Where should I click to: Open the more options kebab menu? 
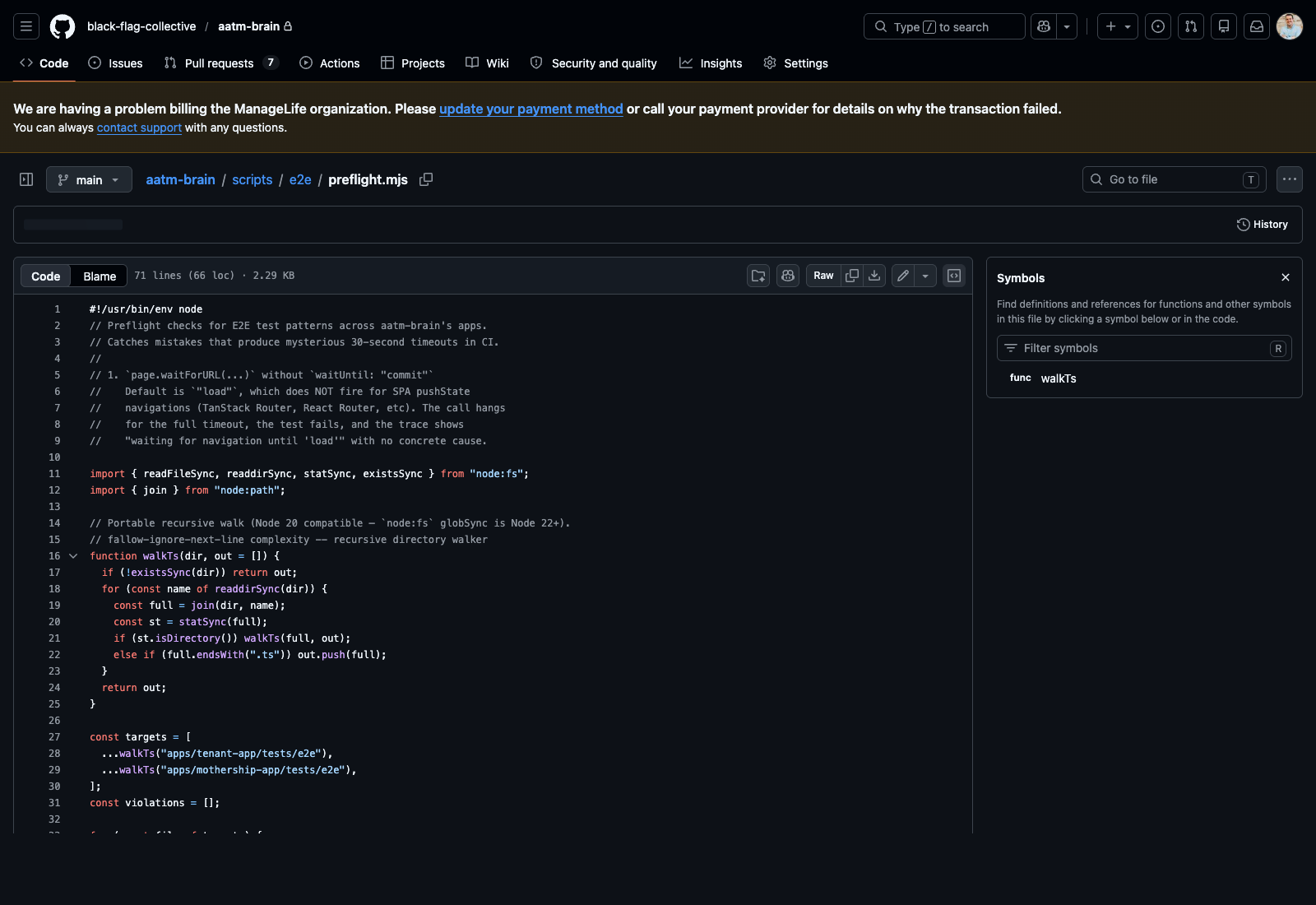pos(1289,179)
